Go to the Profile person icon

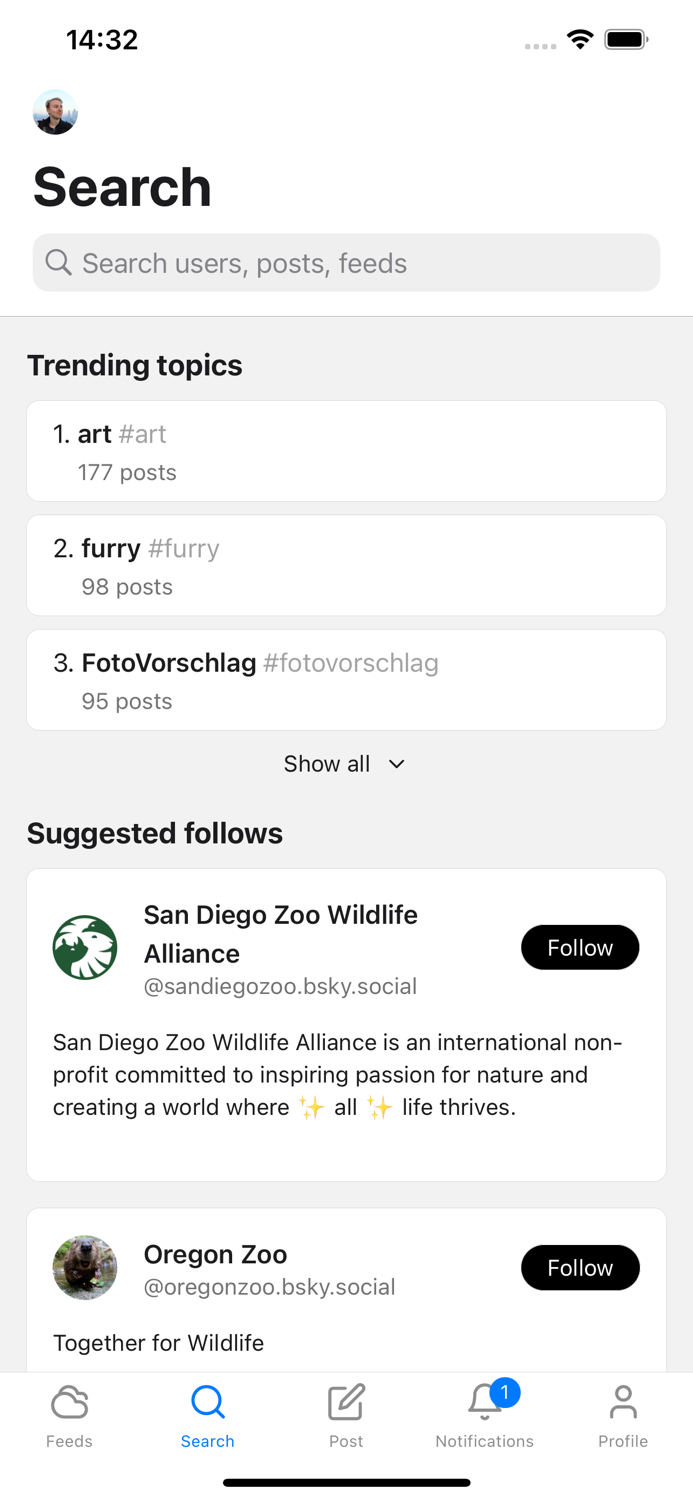coord(623,1403)
